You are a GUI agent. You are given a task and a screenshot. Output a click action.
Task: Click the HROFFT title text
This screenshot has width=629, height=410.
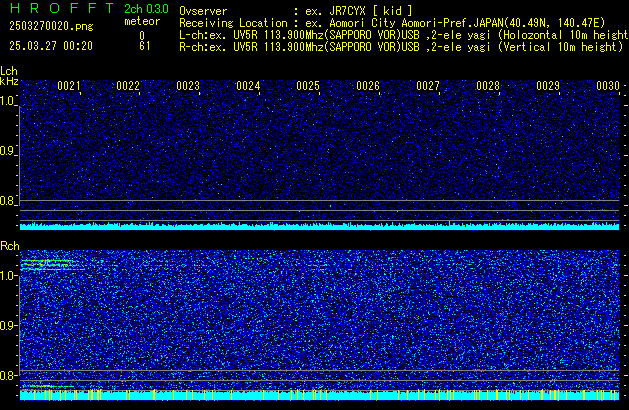coord(61,8)
